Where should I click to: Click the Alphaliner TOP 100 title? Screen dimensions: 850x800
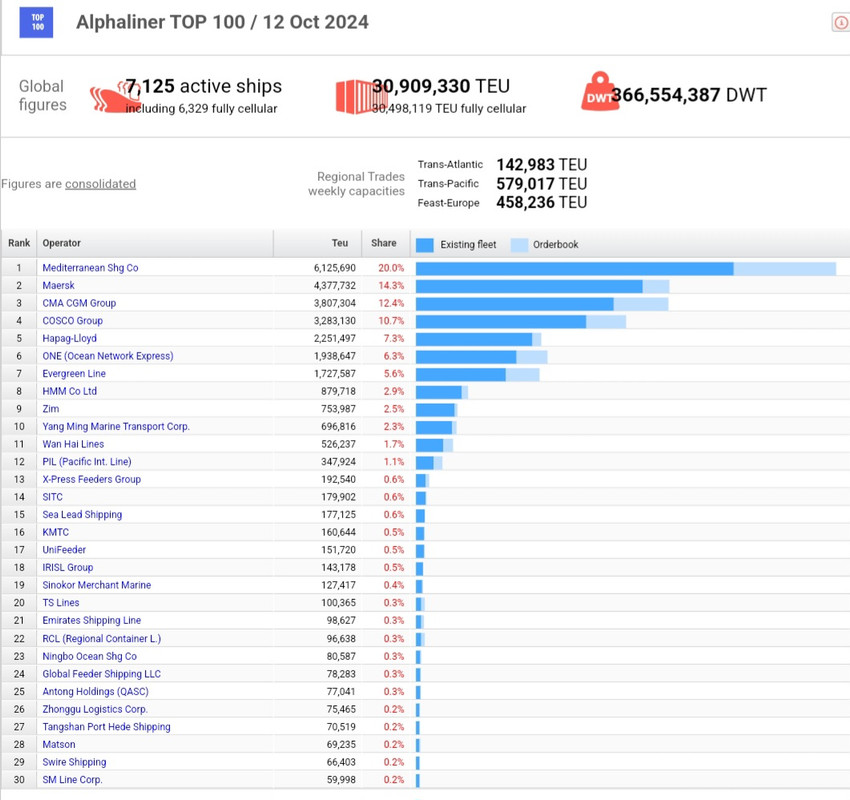(x=222, y=22)
